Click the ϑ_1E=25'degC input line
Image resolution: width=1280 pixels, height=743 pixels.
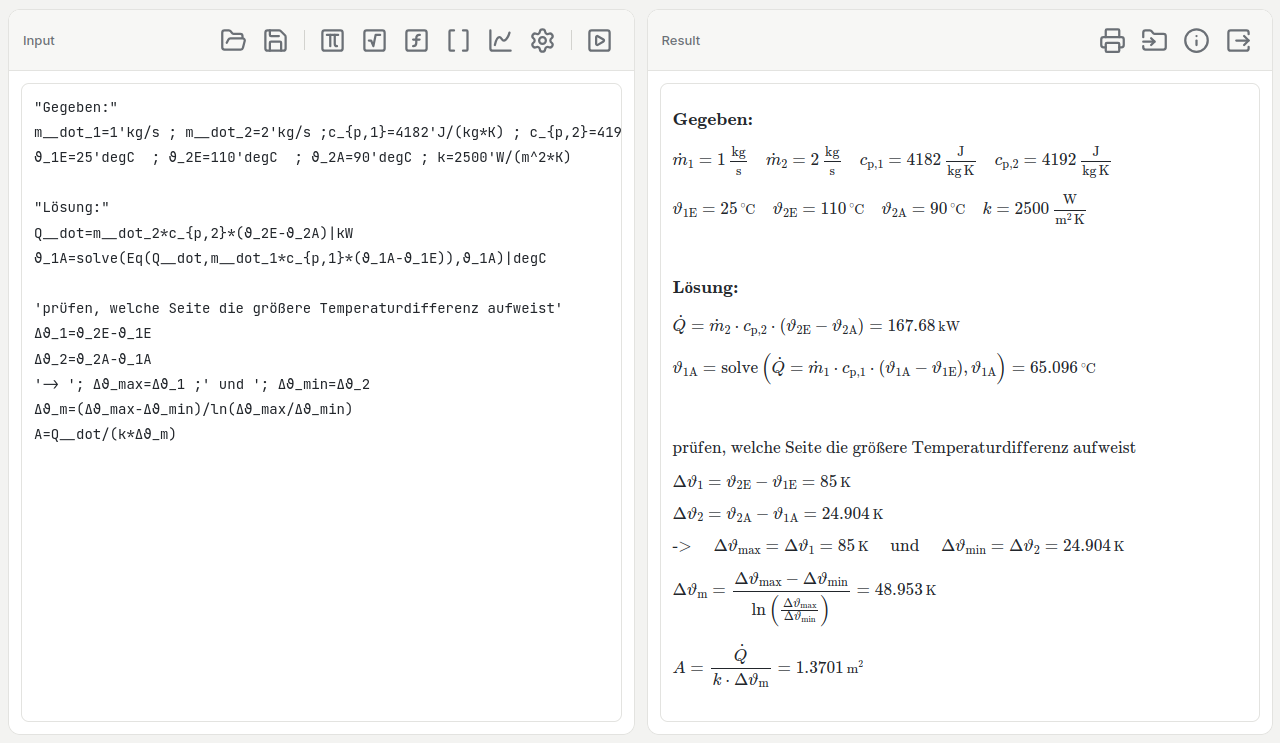click(x=302, y=157)
